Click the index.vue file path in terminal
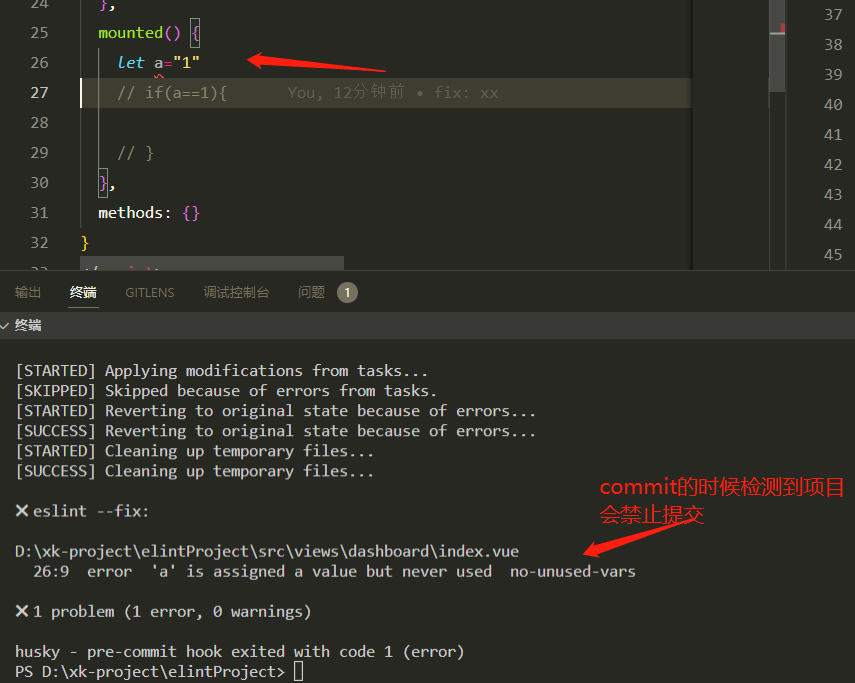The image size is (855, 683). click(267, 552)
